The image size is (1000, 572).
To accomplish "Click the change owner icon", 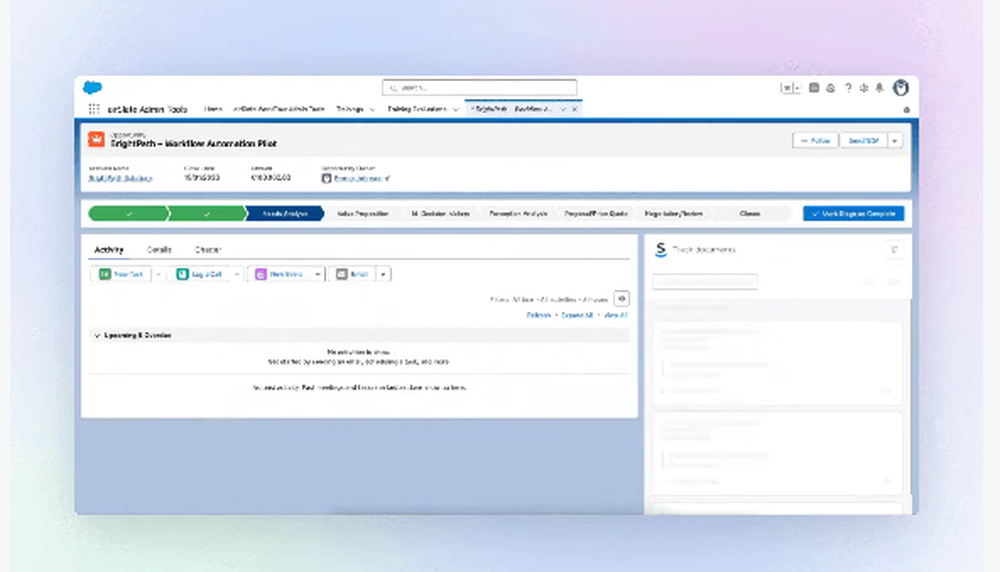I will [388, 179].
